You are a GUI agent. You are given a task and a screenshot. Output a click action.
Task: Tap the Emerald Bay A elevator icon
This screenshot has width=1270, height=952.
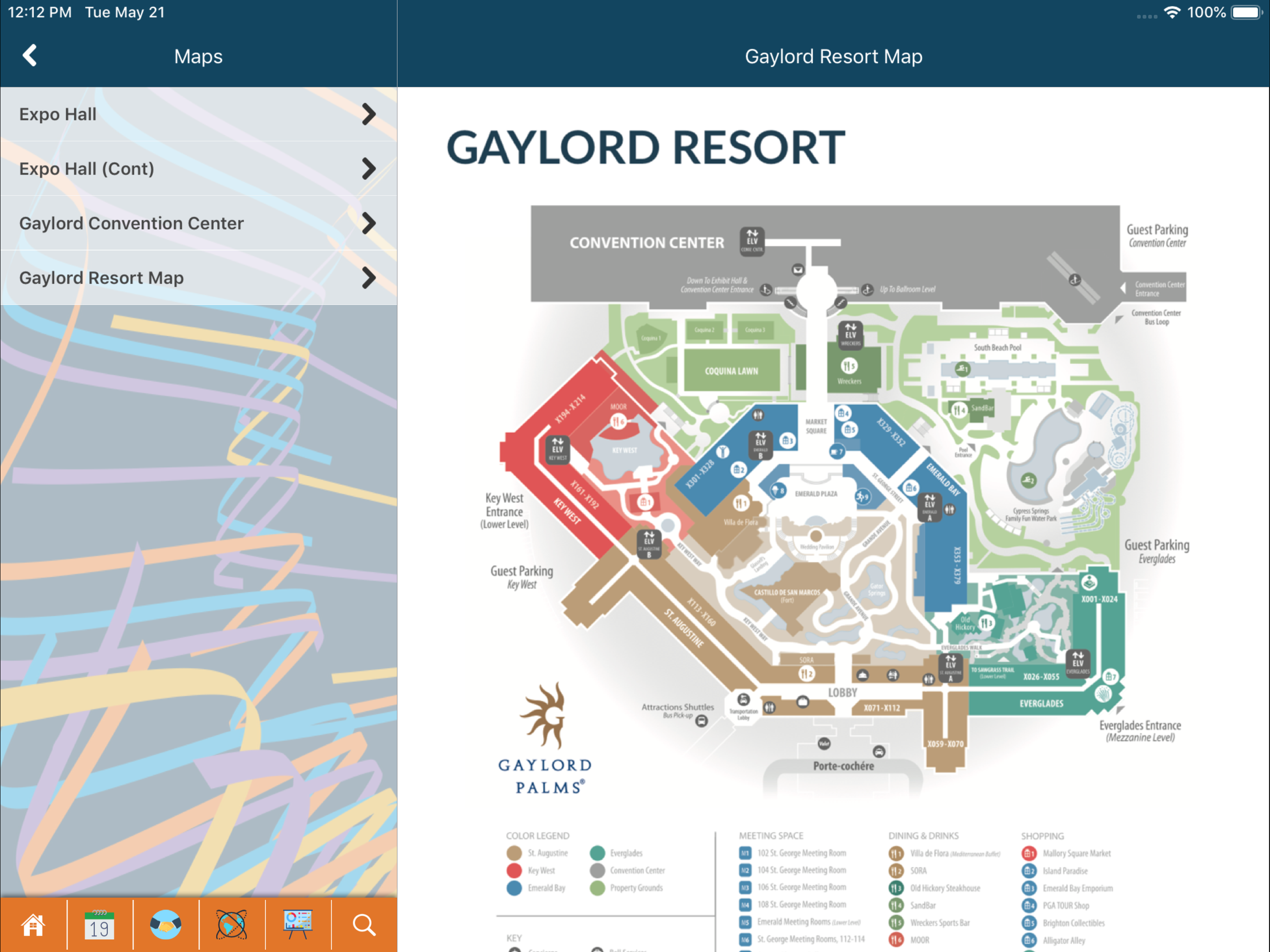pos(930,507)
